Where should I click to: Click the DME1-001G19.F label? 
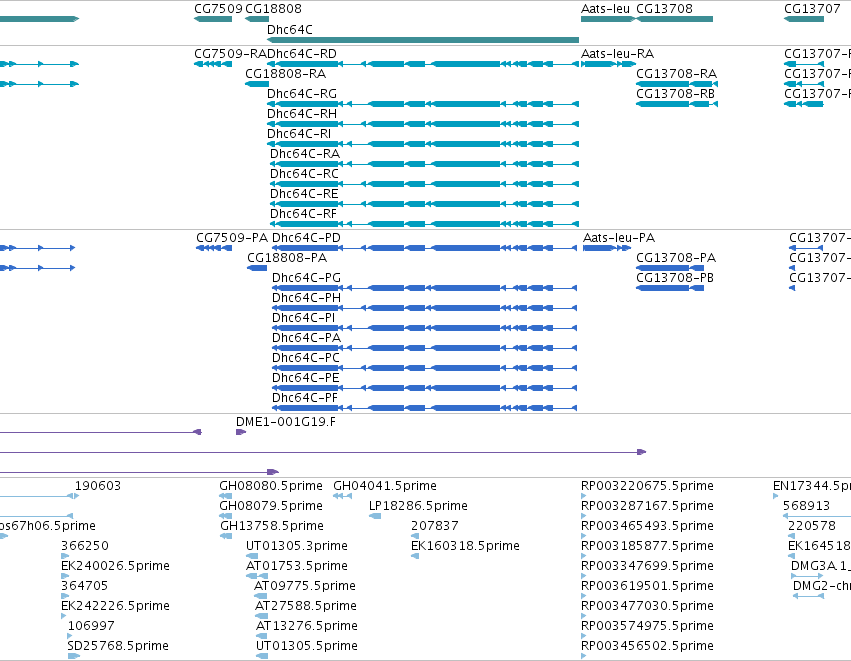(285, 422)
